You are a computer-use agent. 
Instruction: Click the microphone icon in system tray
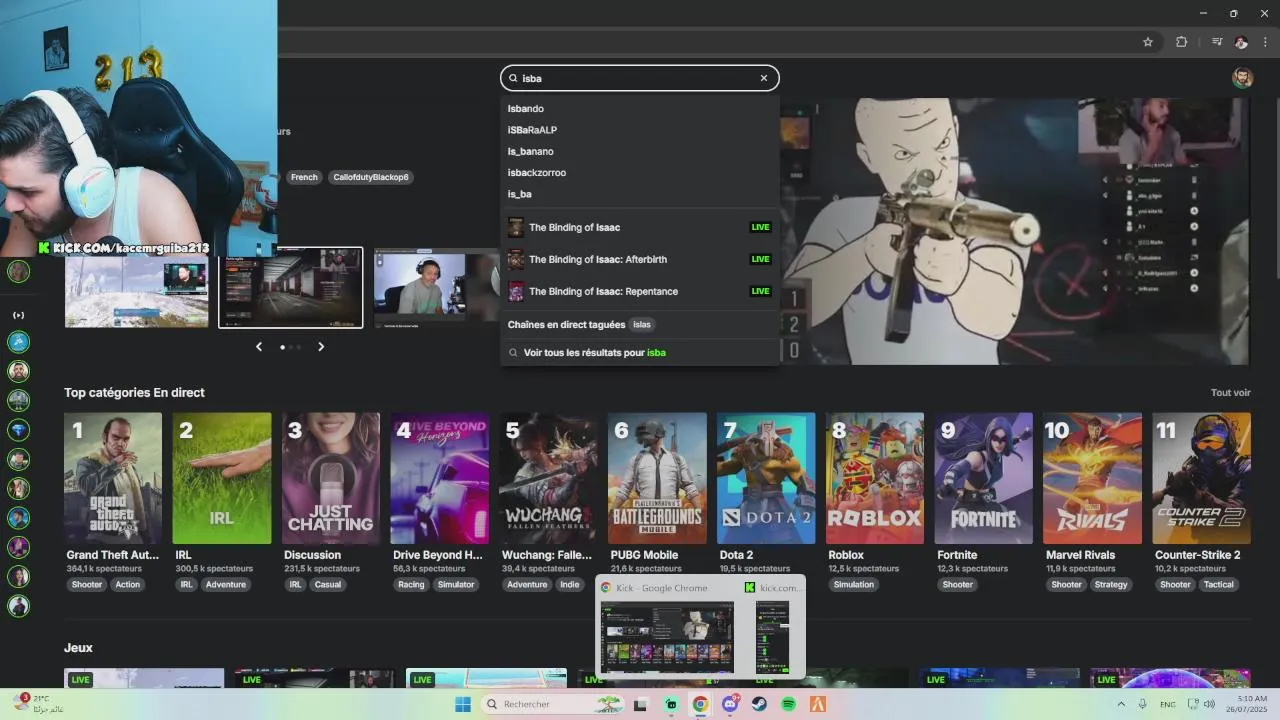[x=1142, y=704]
